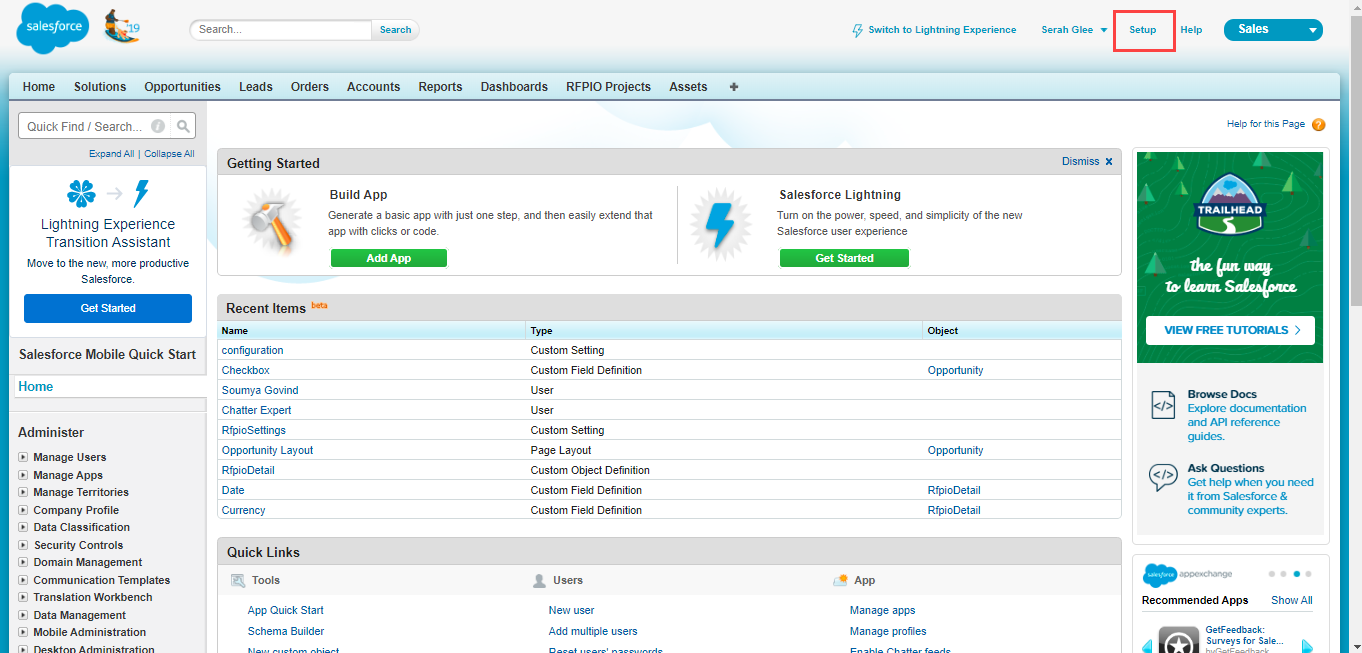Open the Soumya Govind recent item
The height and width of the screenshot is (653, 1362).
tap(260, 390)
